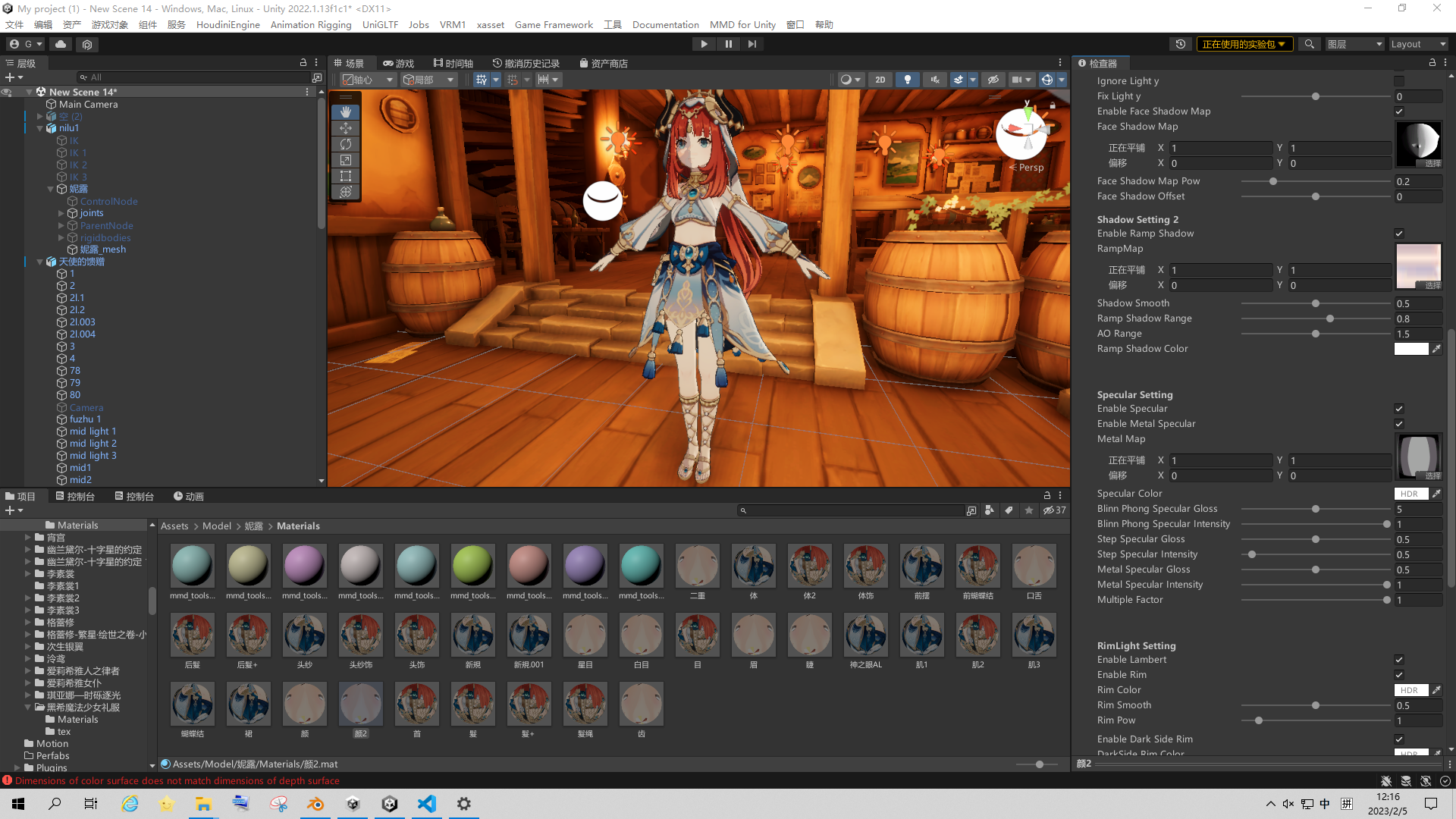Expand the joints node in hierarchy
The image size is (1456, 819).
[x=61, y=213]
